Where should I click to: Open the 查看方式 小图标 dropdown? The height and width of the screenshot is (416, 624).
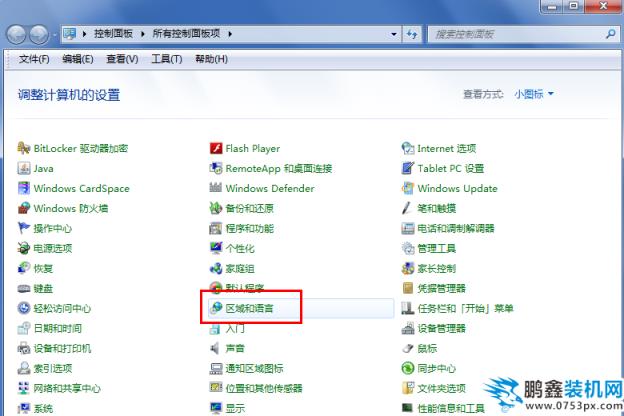(x=534, y=94)
